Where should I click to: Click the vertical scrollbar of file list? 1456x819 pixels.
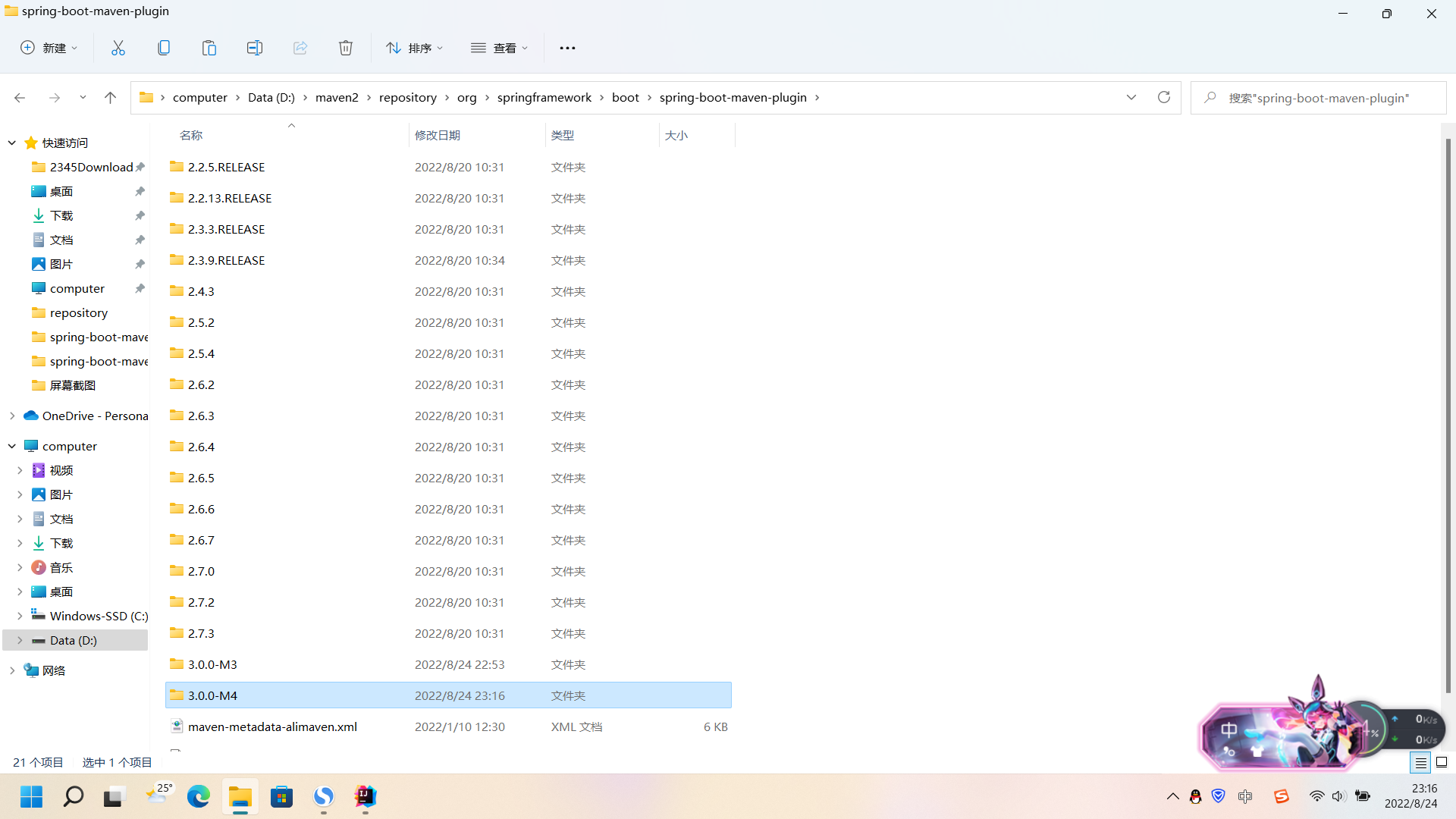tap(1448, 416)
